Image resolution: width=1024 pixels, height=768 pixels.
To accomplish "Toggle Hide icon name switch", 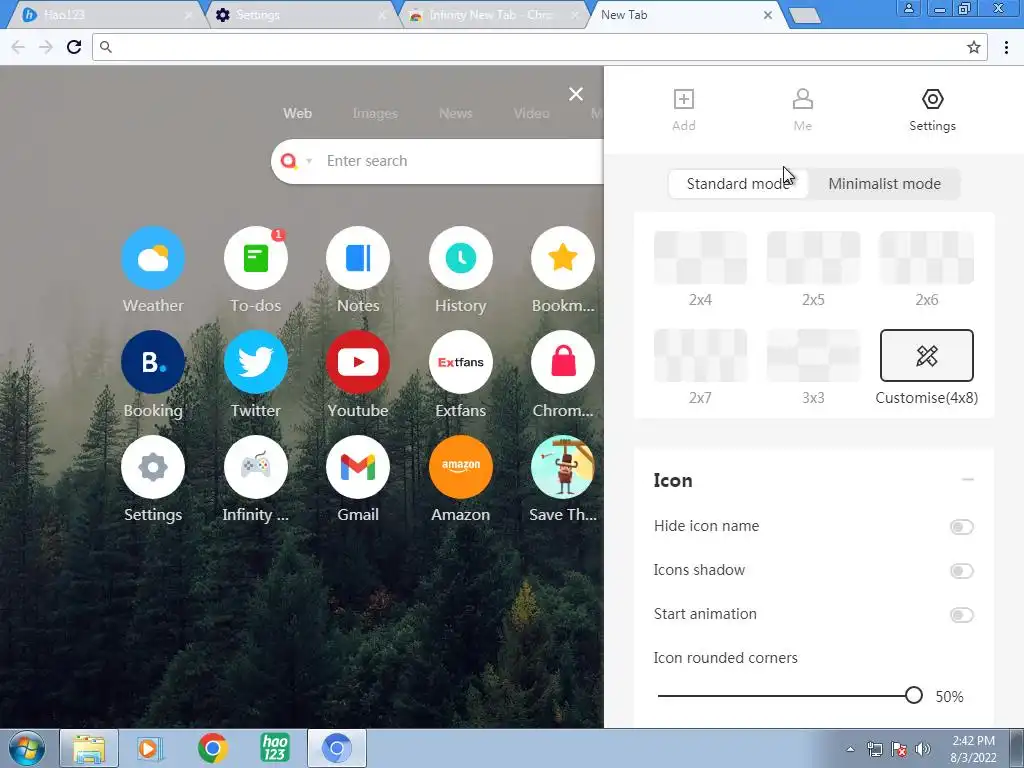I will (x=961, y=527).
